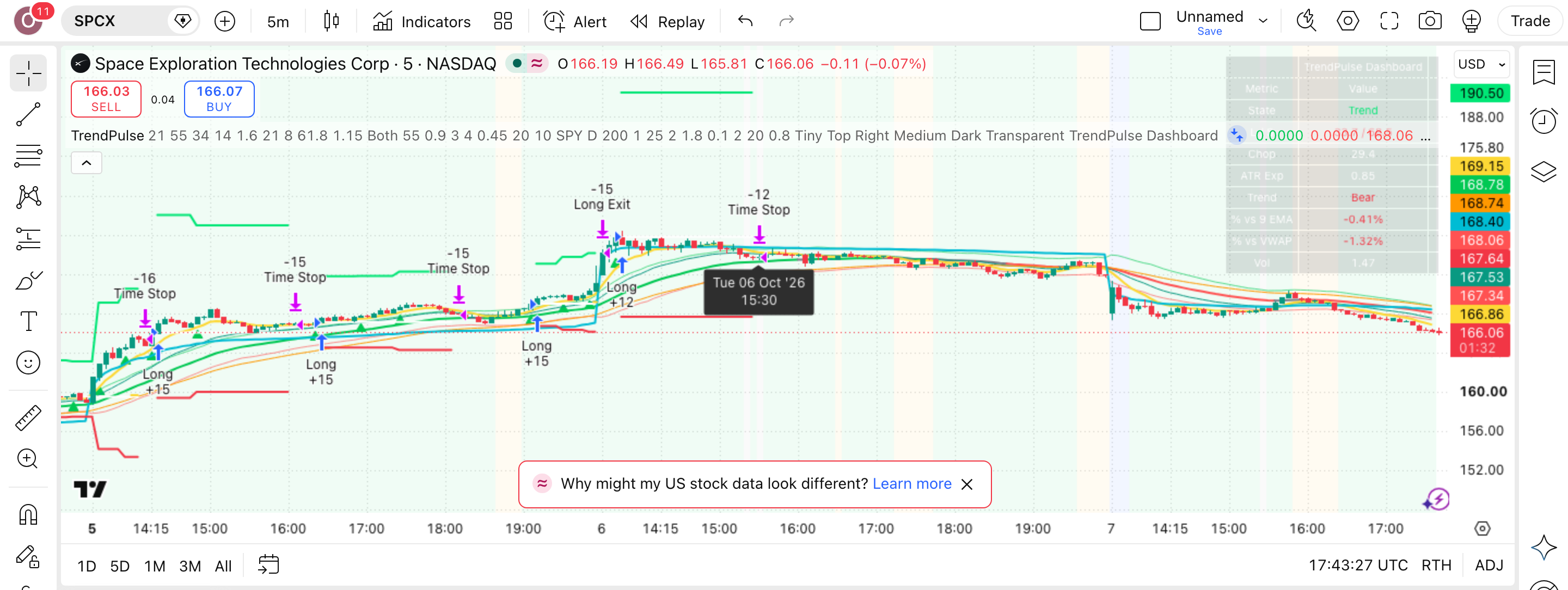1568x590 pixels.
Task: Collapse the indicator legend chevron
Action: pyautogui.click(x=87, y=162)
